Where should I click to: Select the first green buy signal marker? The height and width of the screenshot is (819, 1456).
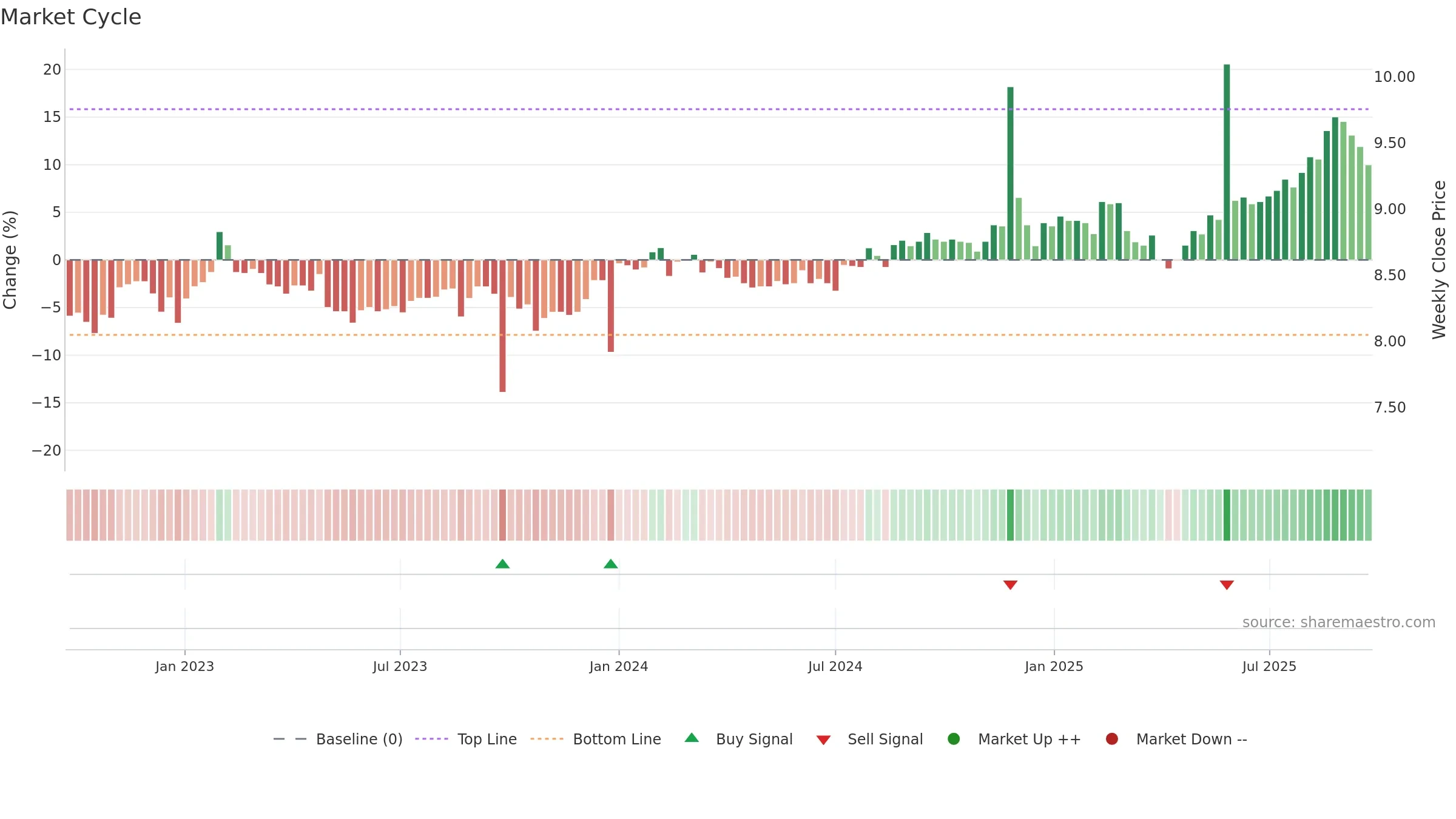point(502,564)
